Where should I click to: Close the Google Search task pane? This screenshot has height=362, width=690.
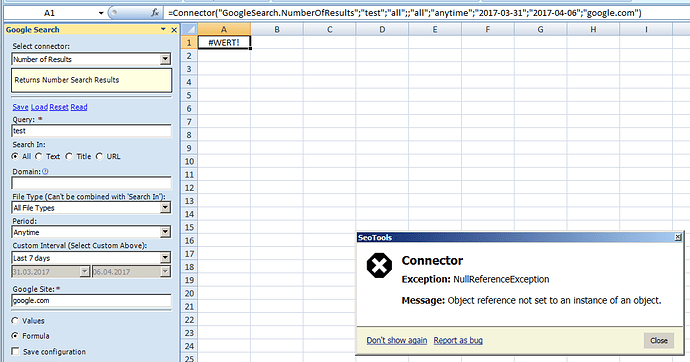pyautogui.click(x=174, y=30)
